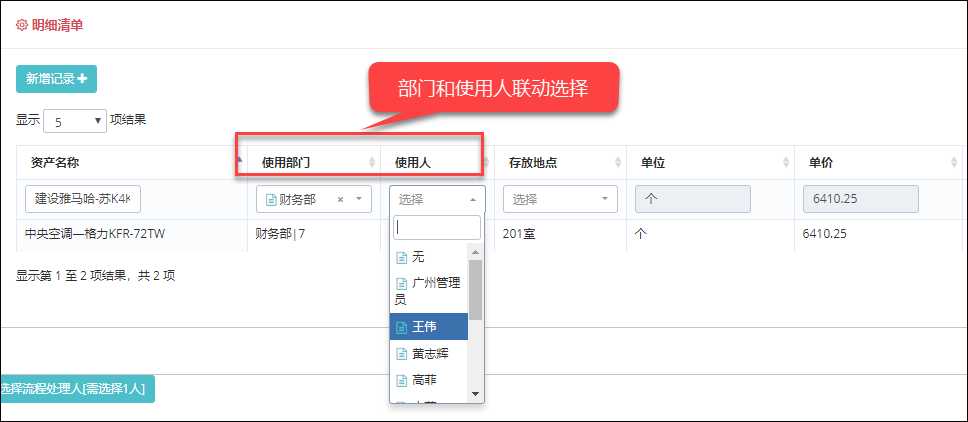Click the search box in 使用人 dropdown

pyautogui.click(x=437, y=228)
